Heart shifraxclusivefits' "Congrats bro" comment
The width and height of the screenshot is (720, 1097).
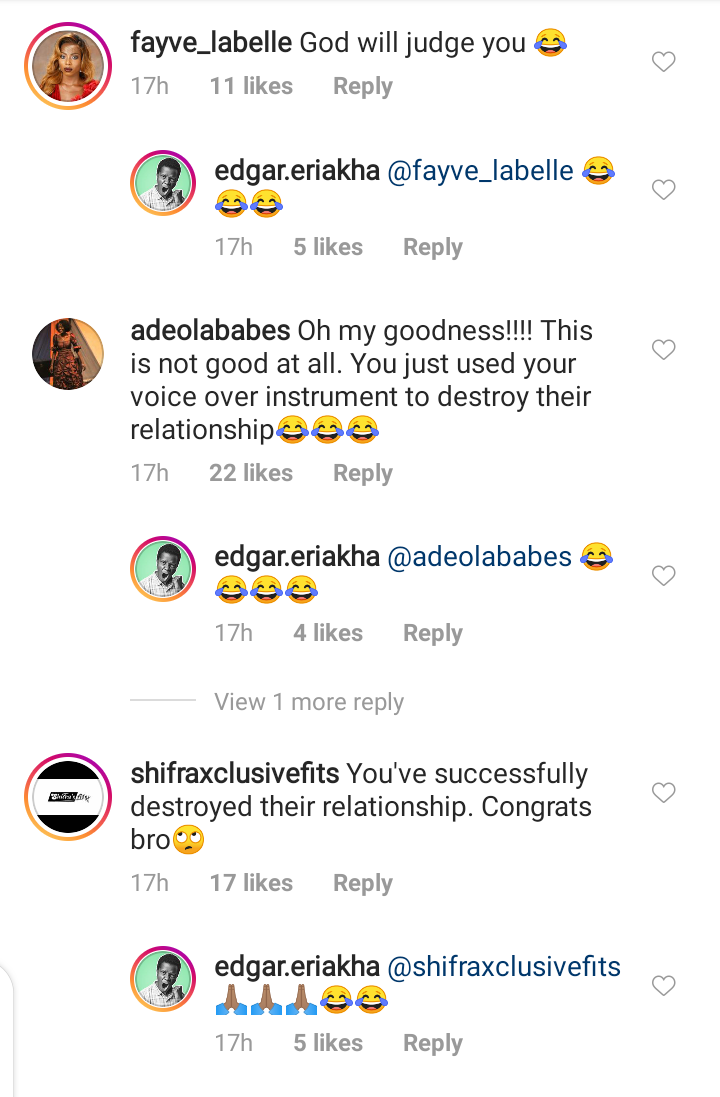point(663,793)
